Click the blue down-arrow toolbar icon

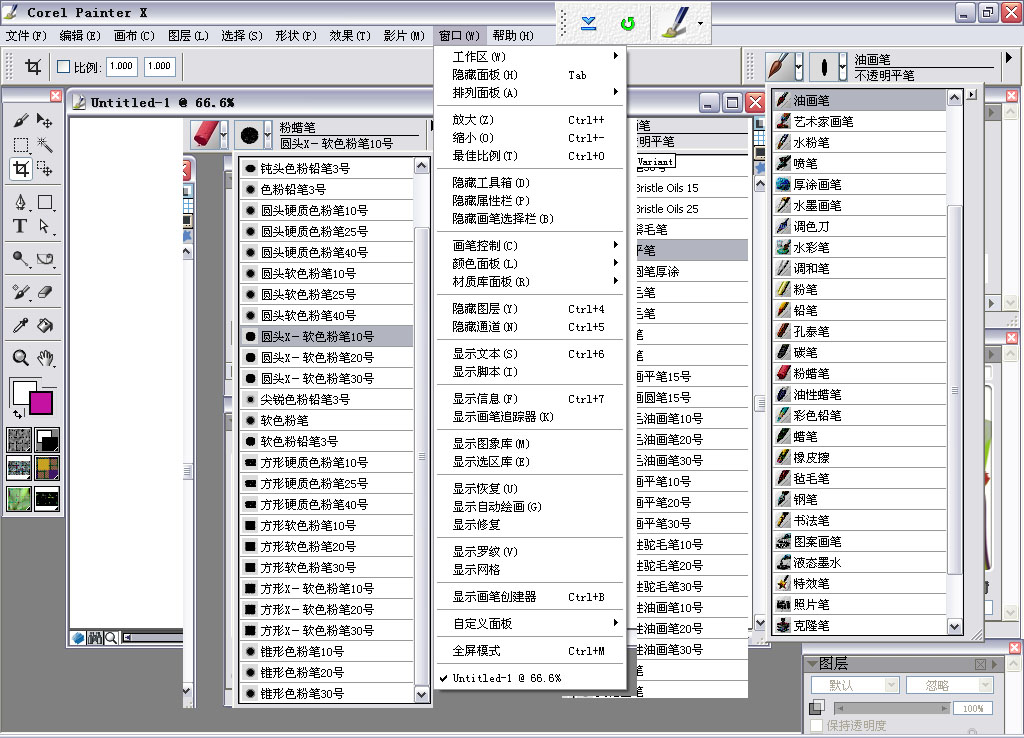tap(588, 24)
